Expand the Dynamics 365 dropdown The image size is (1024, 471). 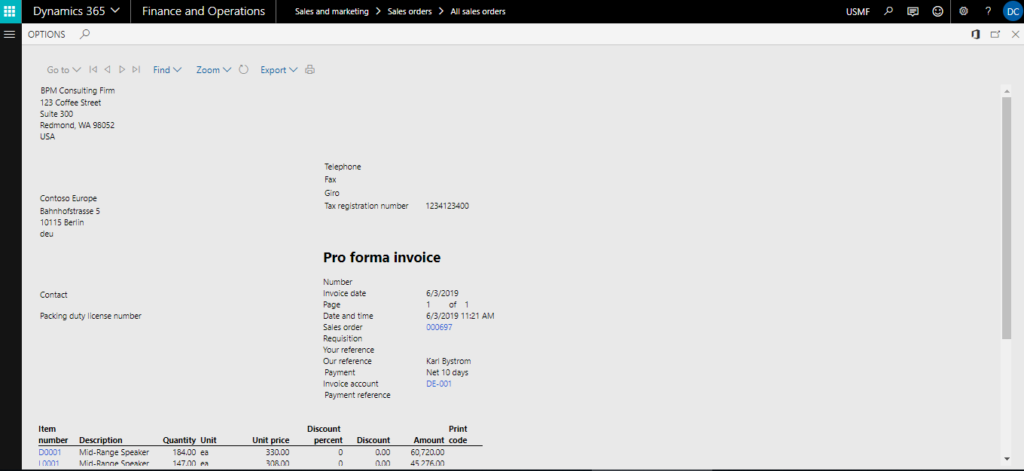pos(76,11)
